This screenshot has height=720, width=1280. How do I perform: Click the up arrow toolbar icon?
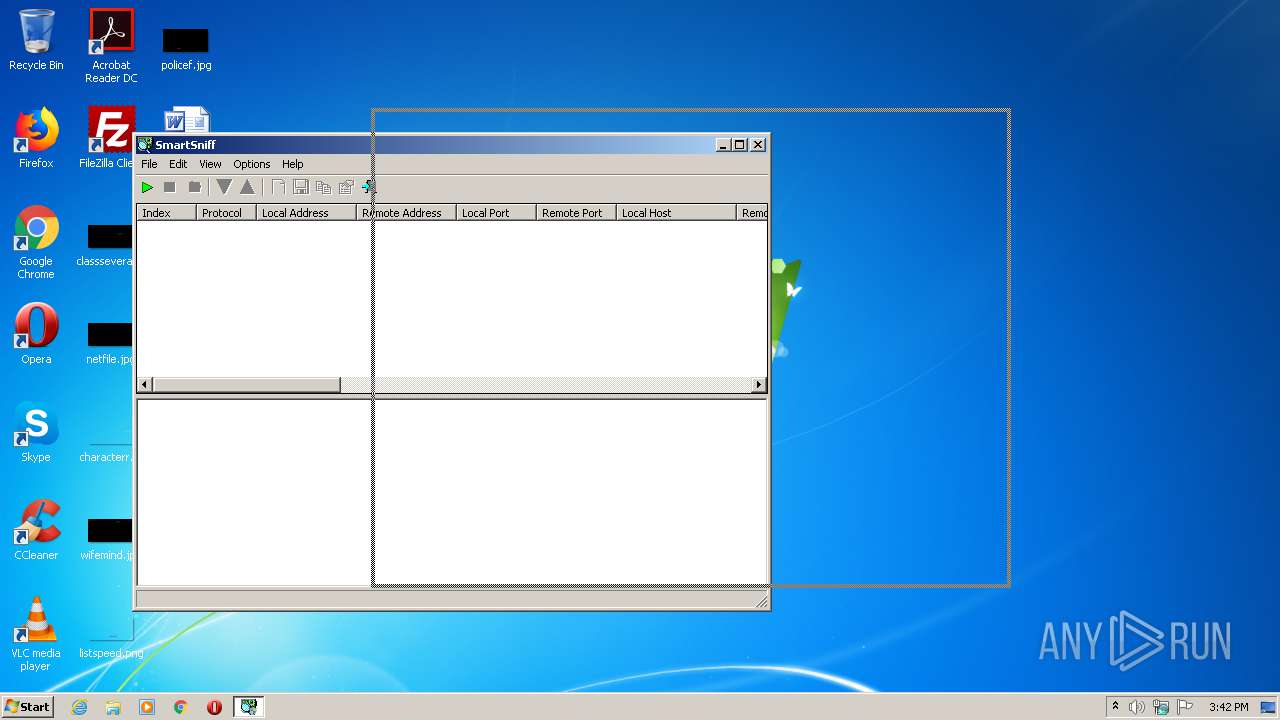pyautogui.click(x=247, y=187)
